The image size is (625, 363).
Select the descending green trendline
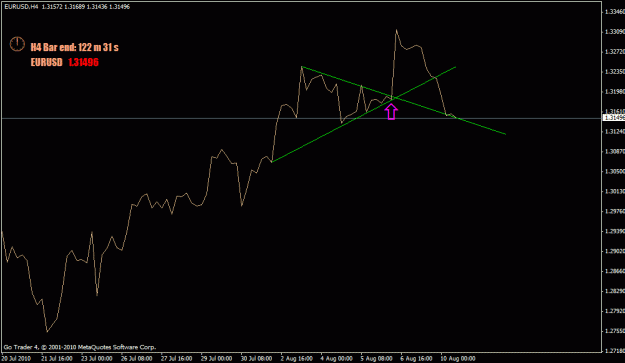403,100
